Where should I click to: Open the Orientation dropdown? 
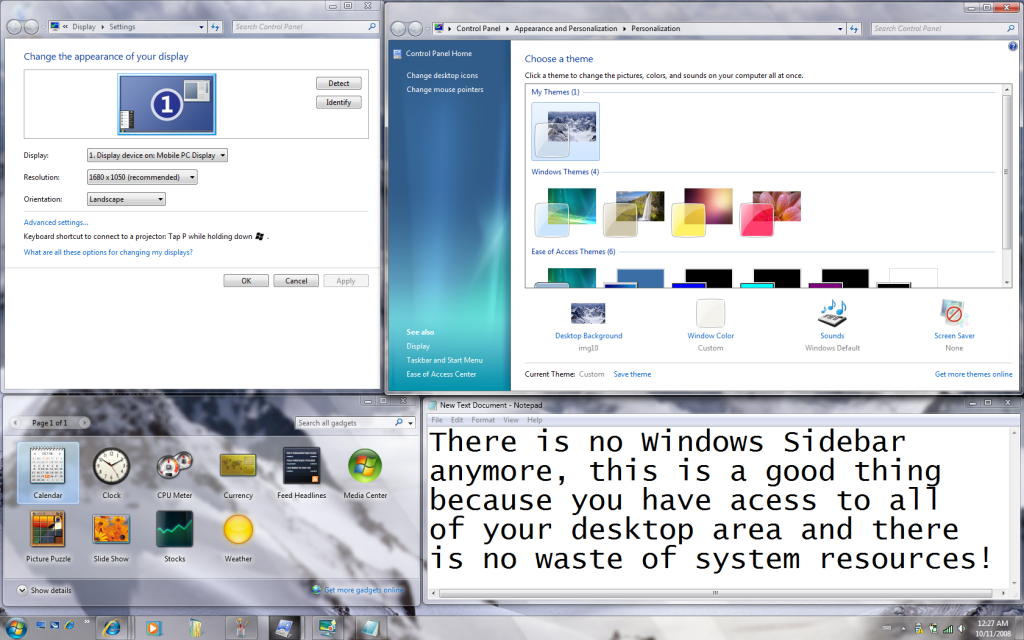point(126,199)
